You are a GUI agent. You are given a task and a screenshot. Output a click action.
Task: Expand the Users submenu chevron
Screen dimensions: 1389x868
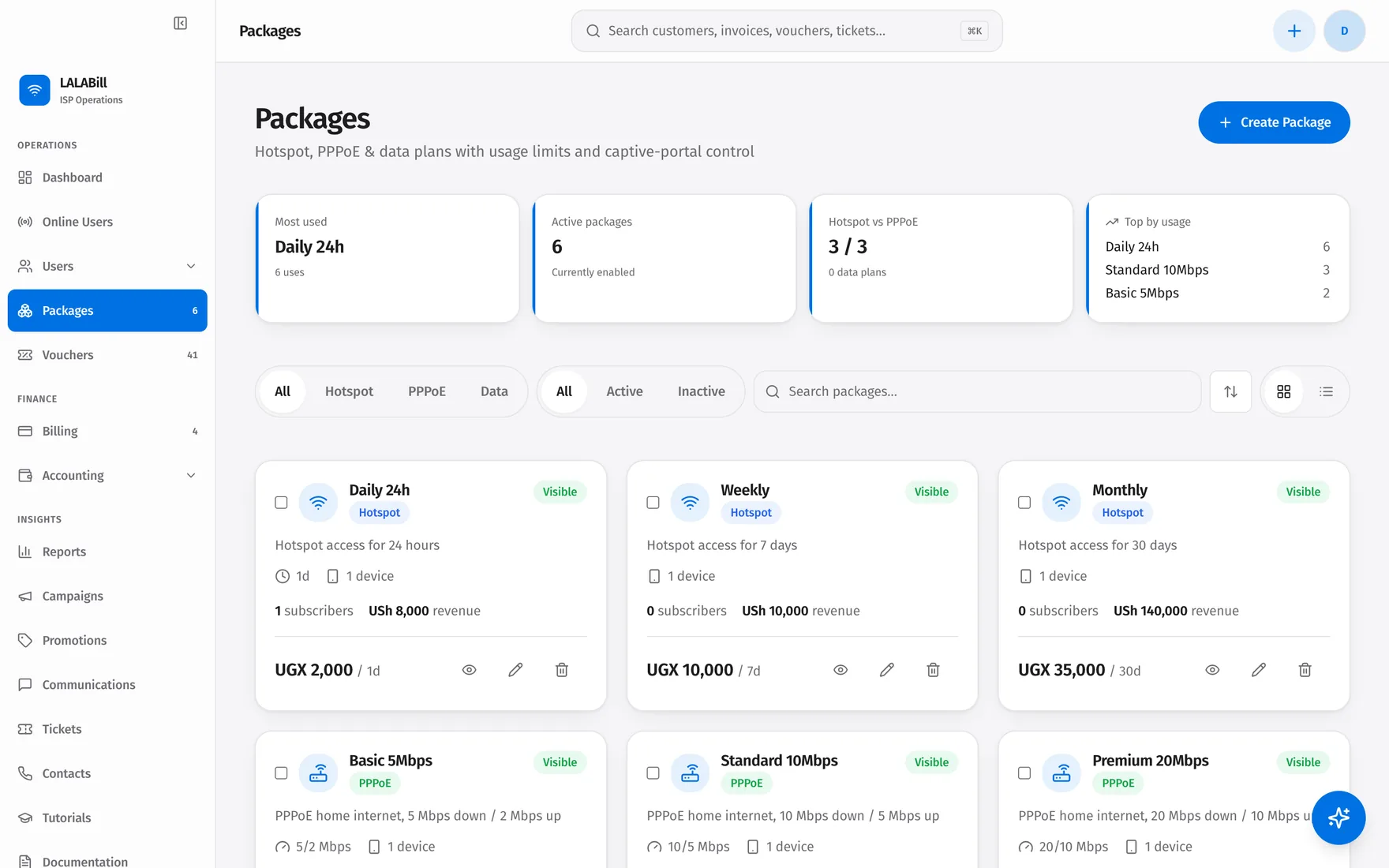[x=190, y=266]
